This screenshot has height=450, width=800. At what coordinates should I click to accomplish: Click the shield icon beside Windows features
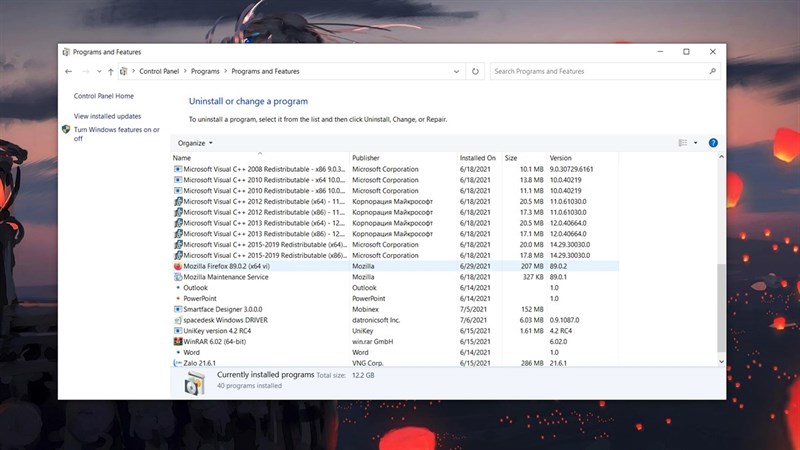tap(66, 130)
